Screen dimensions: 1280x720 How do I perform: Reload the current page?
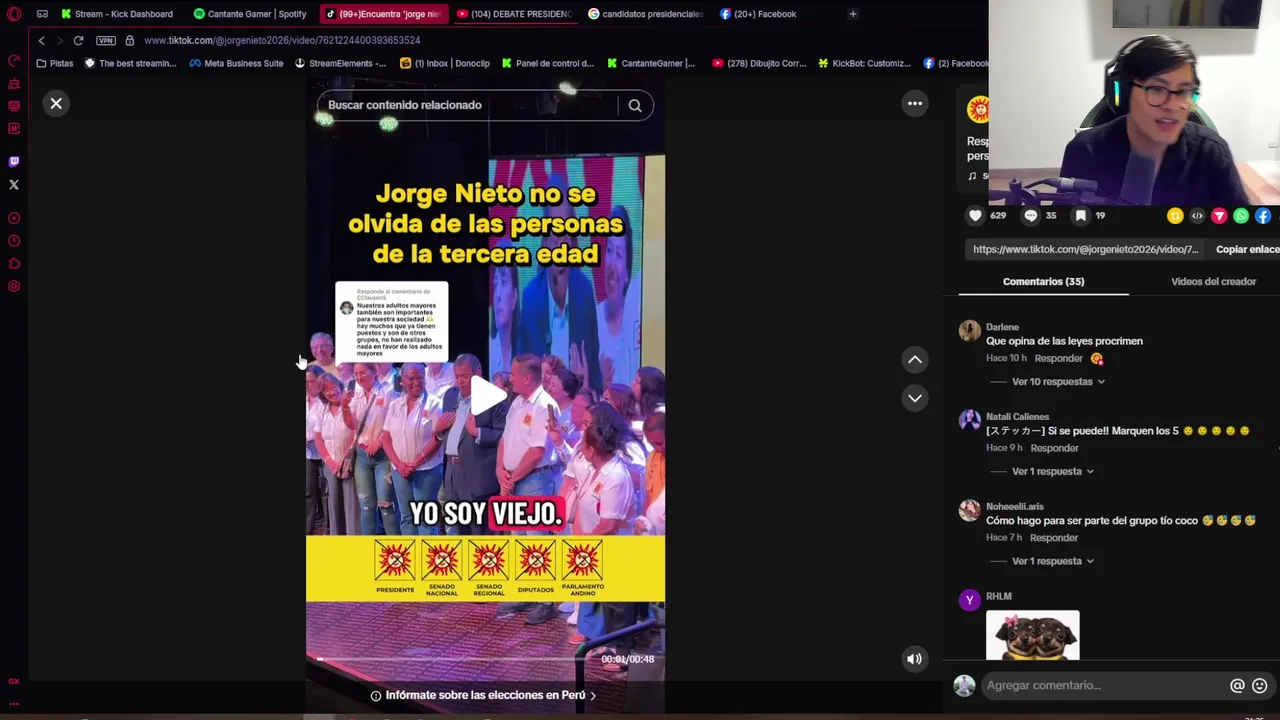[x=78, y=40]
